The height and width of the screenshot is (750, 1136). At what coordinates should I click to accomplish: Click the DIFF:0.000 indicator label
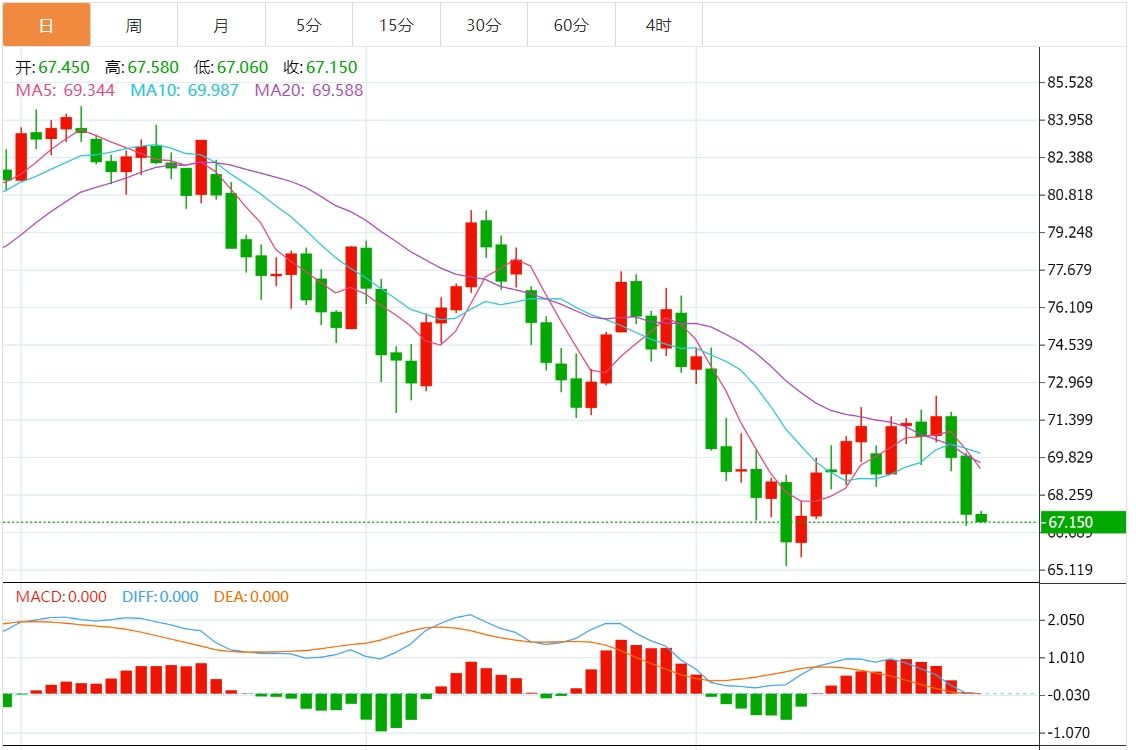160,596
